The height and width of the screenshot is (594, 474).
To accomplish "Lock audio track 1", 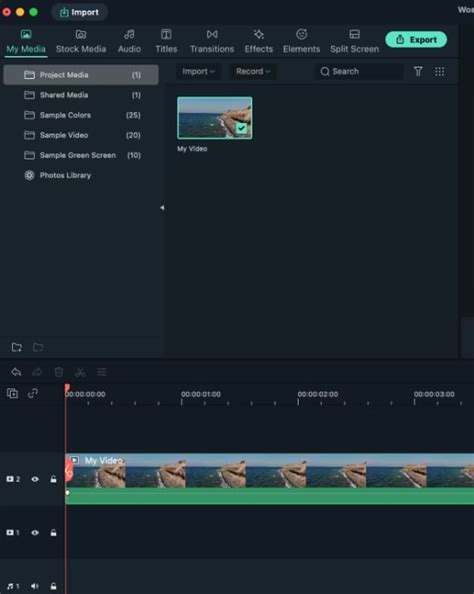I will point(53,586).
